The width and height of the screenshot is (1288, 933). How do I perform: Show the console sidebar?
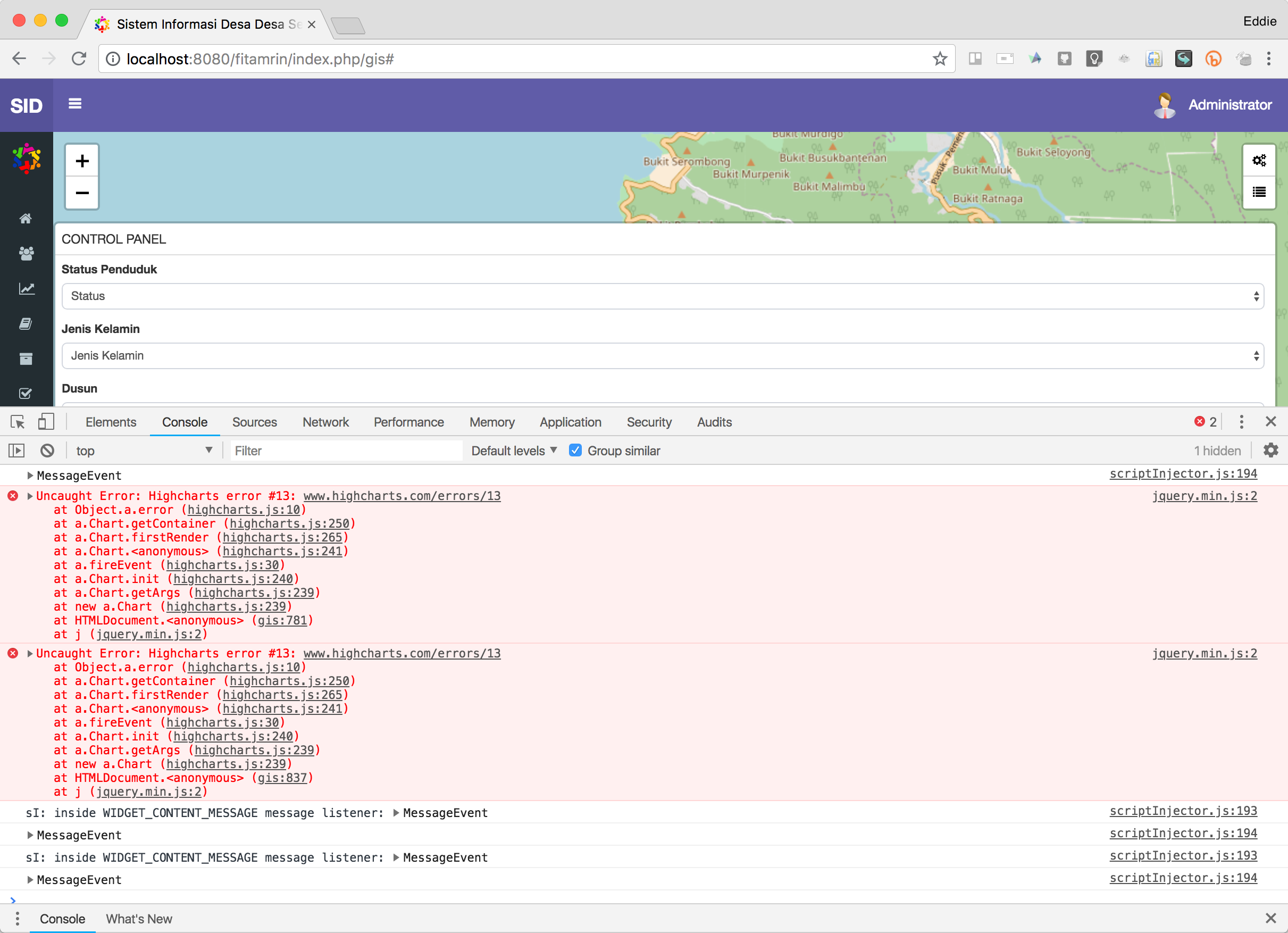tap(16, 451)
